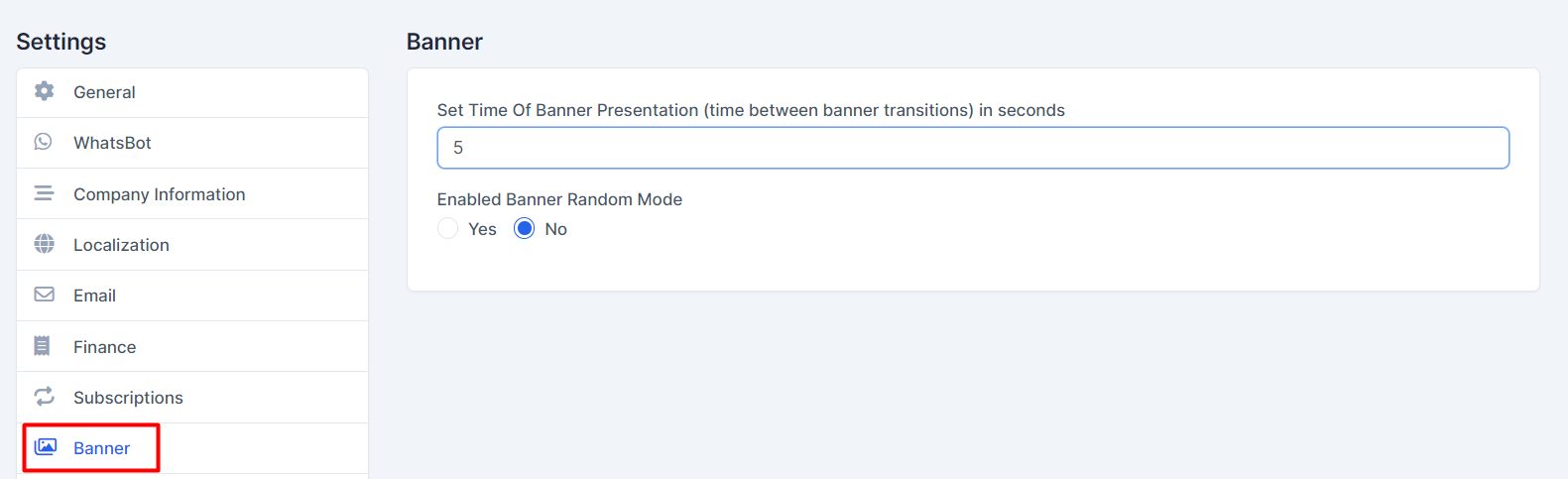Click the gear icon beside General
Image resolution: width=1568 pixels, height=479 pixels.
45,91
